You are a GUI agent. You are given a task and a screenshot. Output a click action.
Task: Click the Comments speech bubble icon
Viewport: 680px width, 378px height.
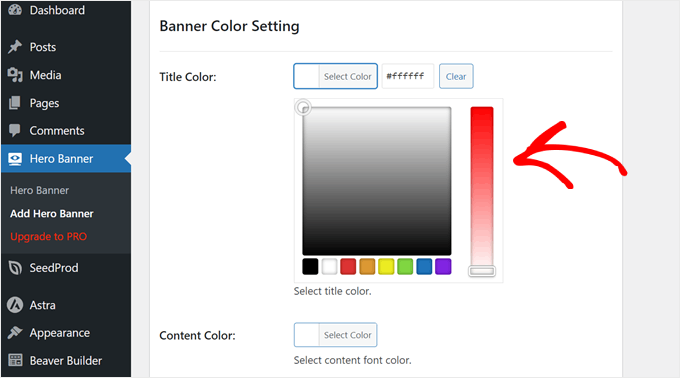tap(15, 130)
